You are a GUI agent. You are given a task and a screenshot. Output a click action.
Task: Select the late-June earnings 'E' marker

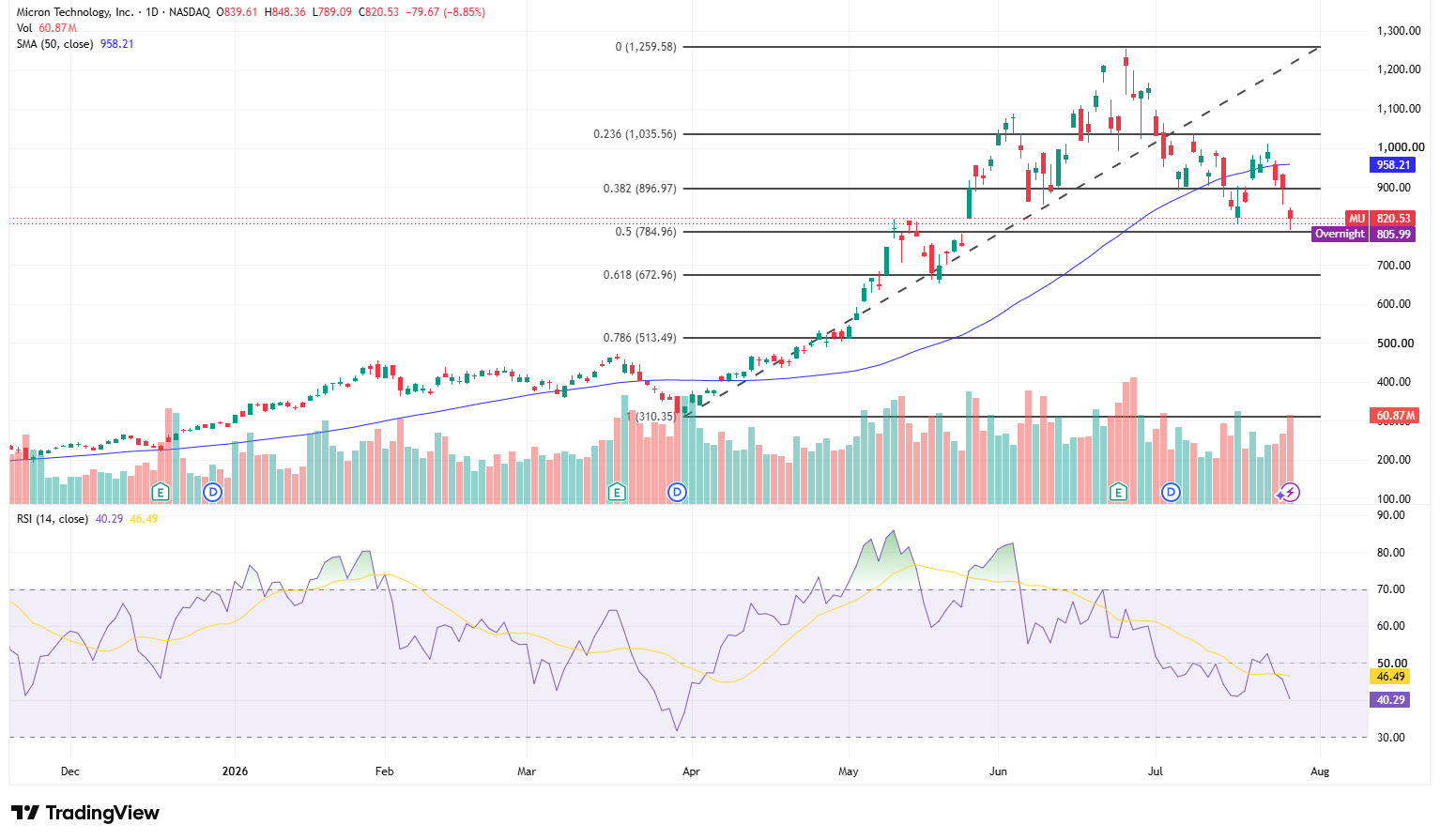pos(1118,492)
